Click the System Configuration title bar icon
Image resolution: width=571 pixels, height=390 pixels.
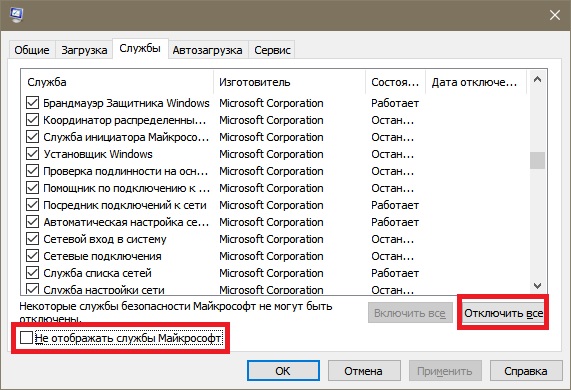(16, 15)
